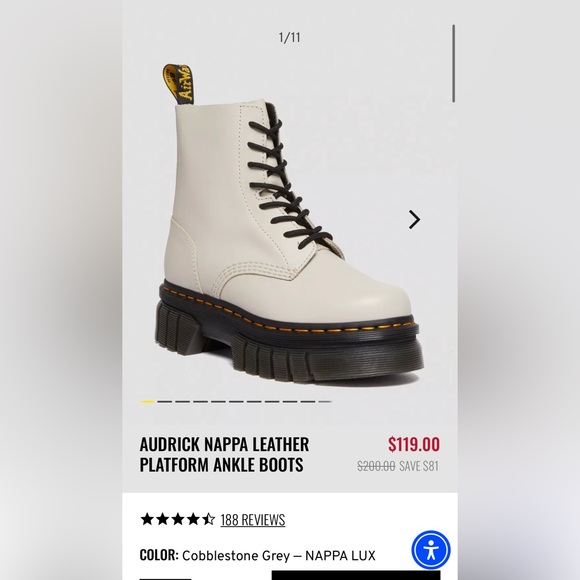Click the black button under color
Screen dimensions: 580x580
pyautogui.click(x=356, y=576)
